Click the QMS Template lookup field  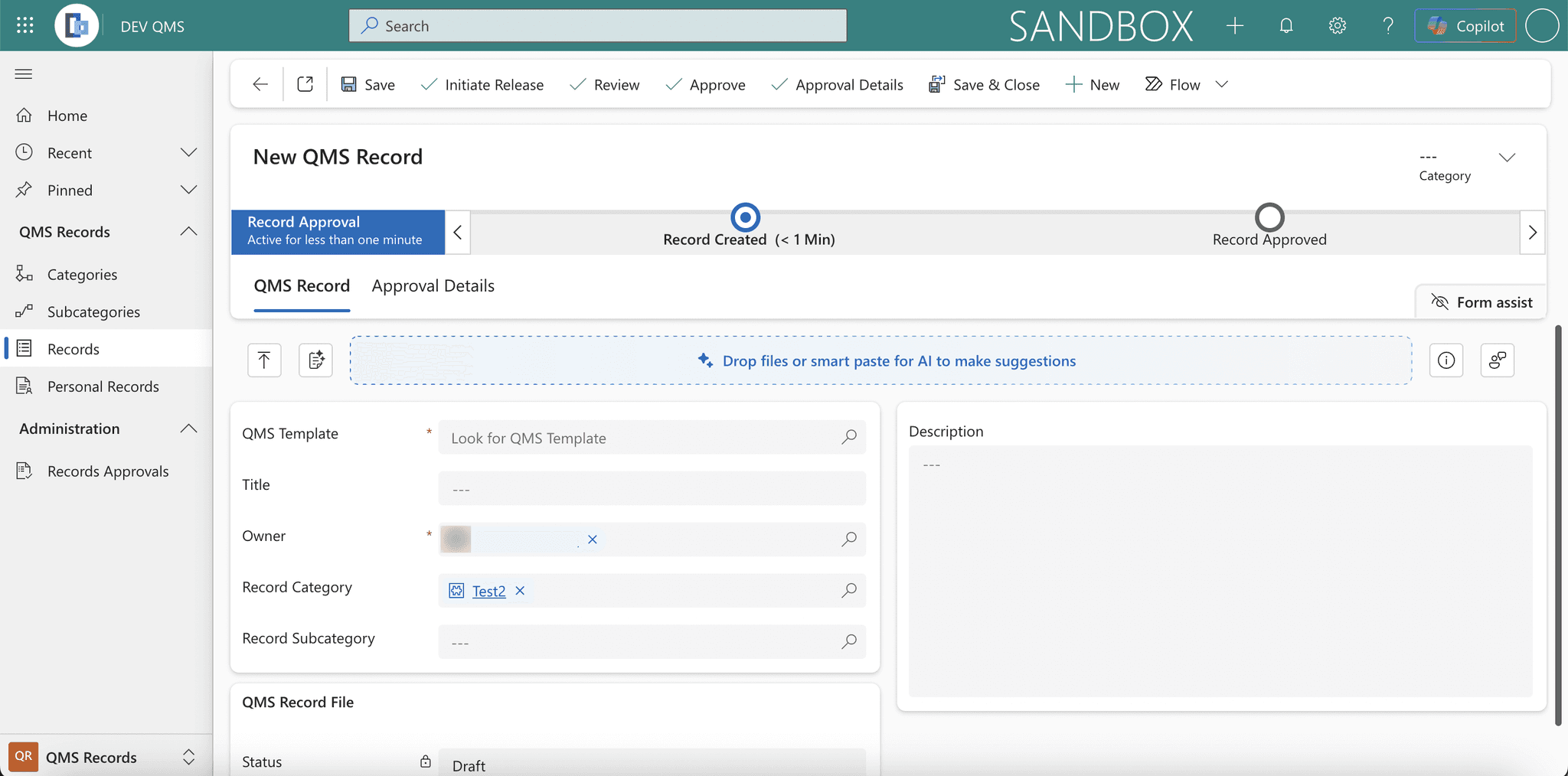(652, 438)
